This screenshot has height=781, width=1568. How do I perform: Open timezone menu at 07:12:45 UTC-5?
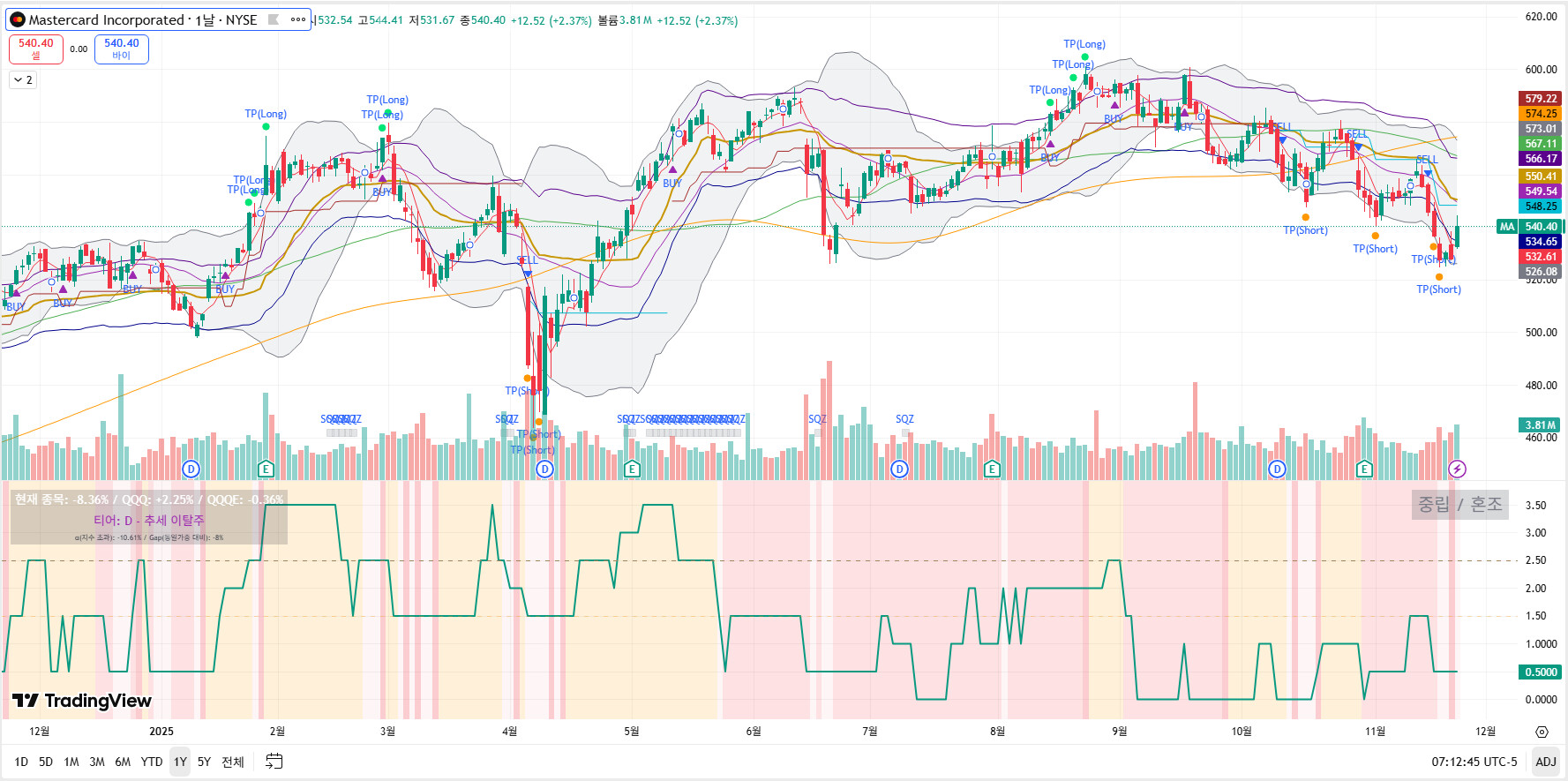point(1474,762)
